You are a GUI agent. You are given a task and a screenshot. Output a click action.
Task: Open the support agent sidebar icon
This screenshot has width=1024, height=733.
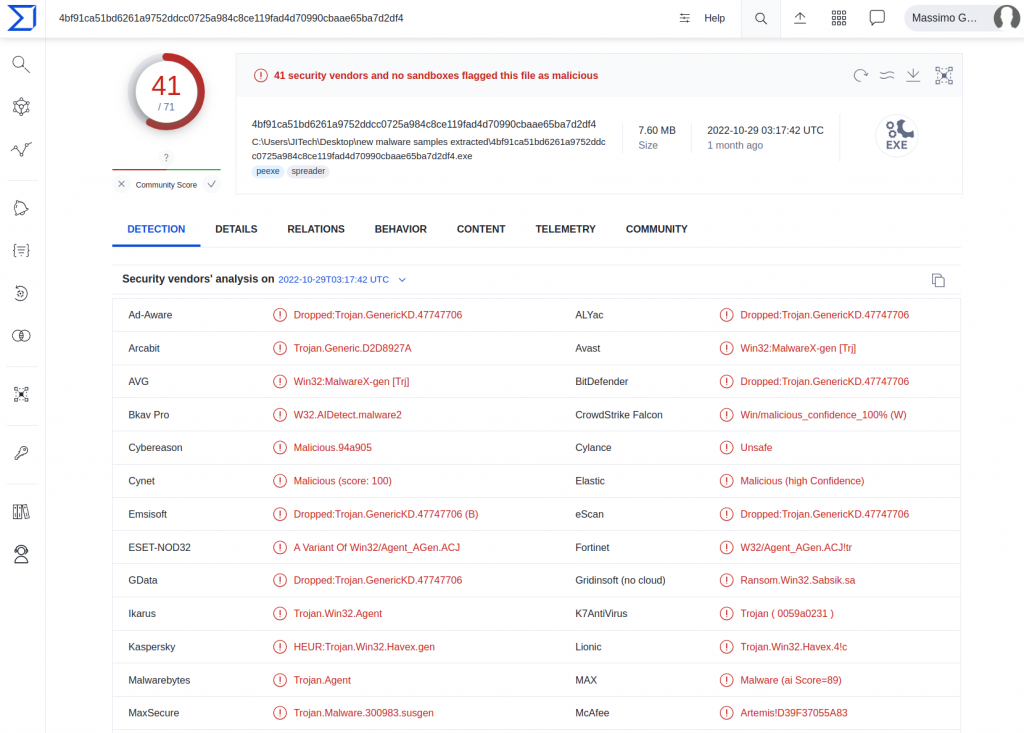[x=21, y=554]
